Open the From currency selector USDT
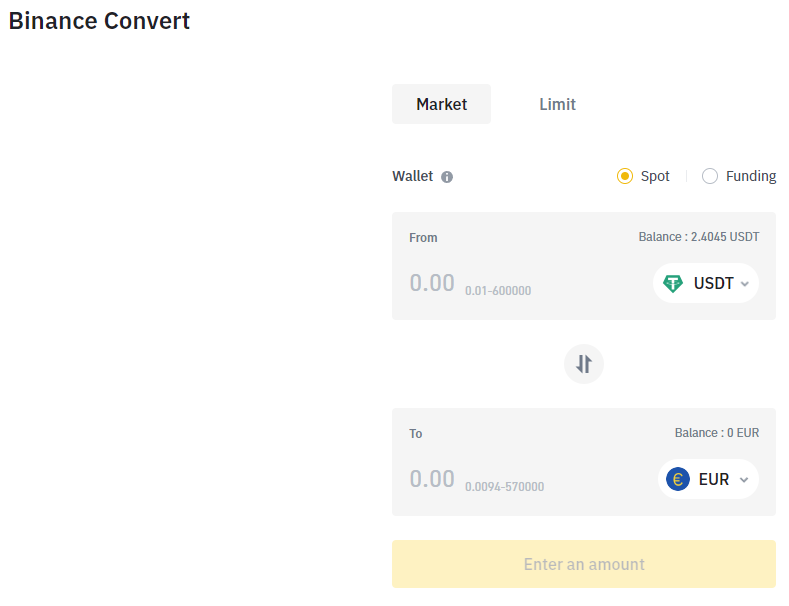Viewport: 789px width, 606px height. click(x=706, y=283)
